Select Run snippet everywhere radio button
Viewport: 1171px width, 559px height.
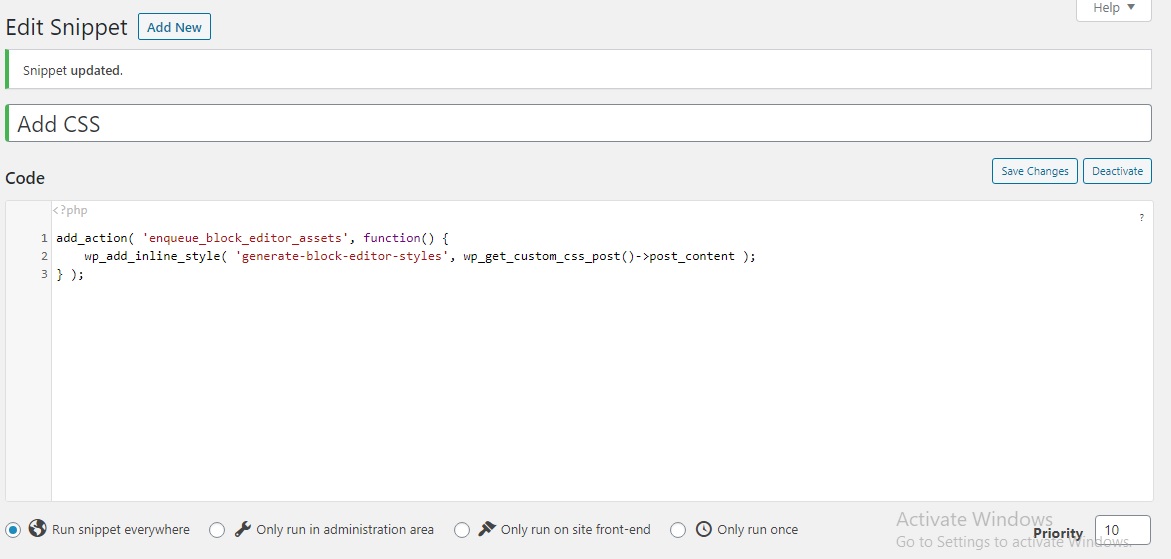(x=13, y=530)
